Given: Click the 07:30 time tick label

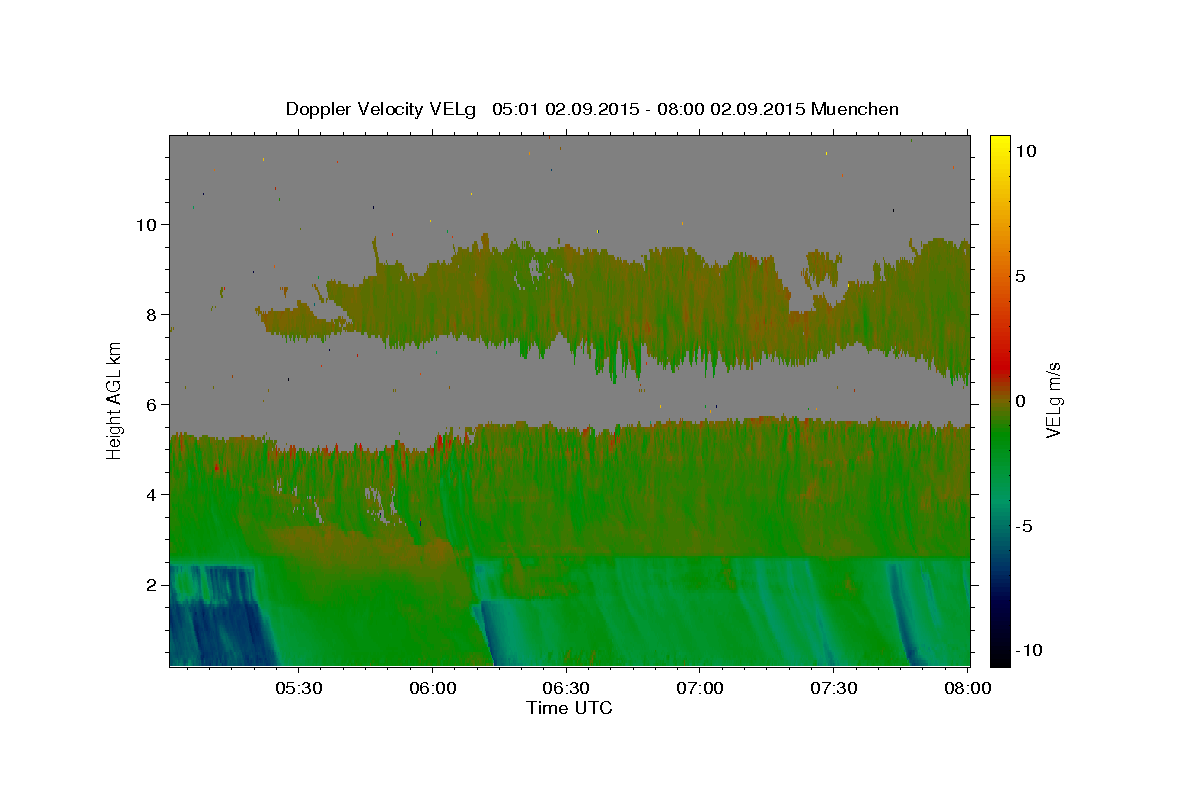Looking at the screenshot, I should point(833,688).
